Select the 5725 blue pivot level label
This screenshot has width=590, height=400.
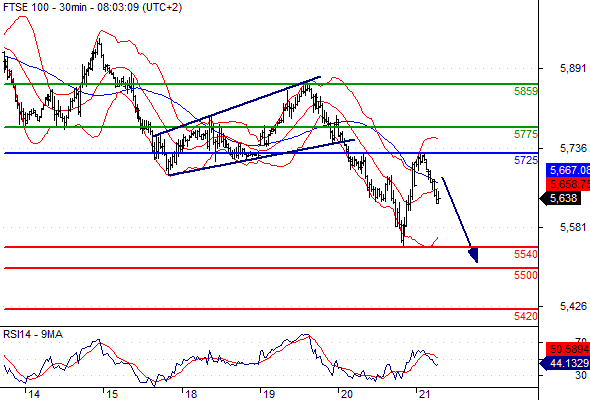(x=526, y=160)
